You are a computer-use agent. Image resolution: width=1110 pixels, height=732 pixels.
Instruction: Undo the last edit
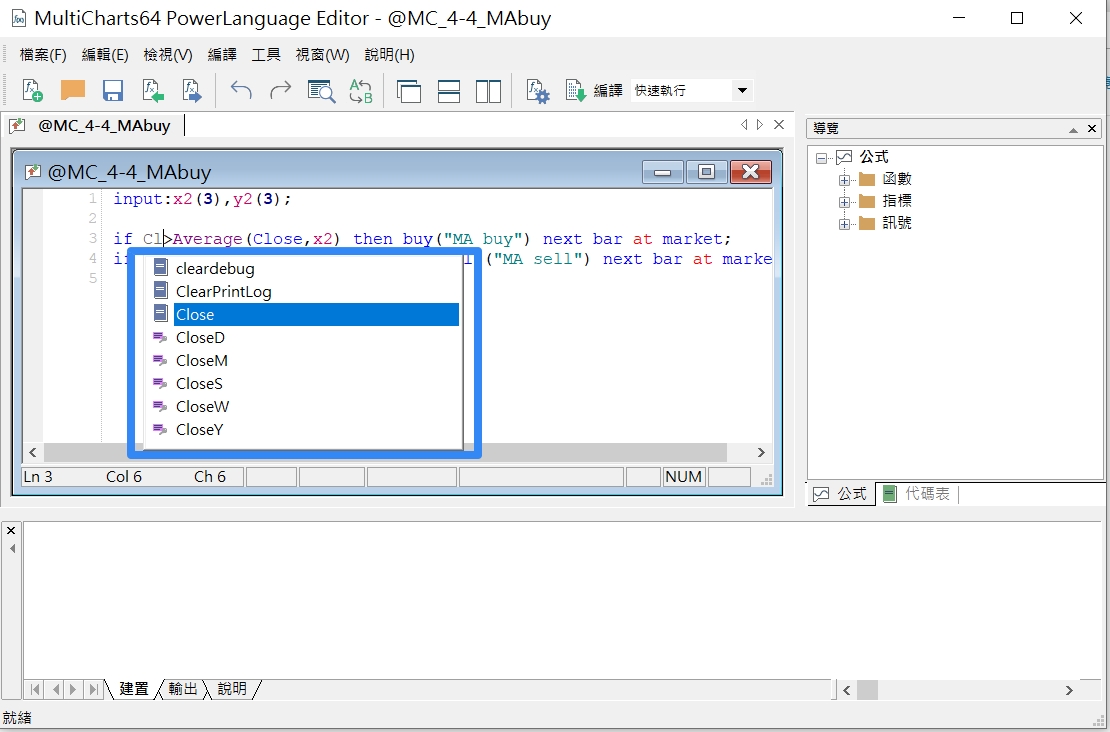[241, 91]
